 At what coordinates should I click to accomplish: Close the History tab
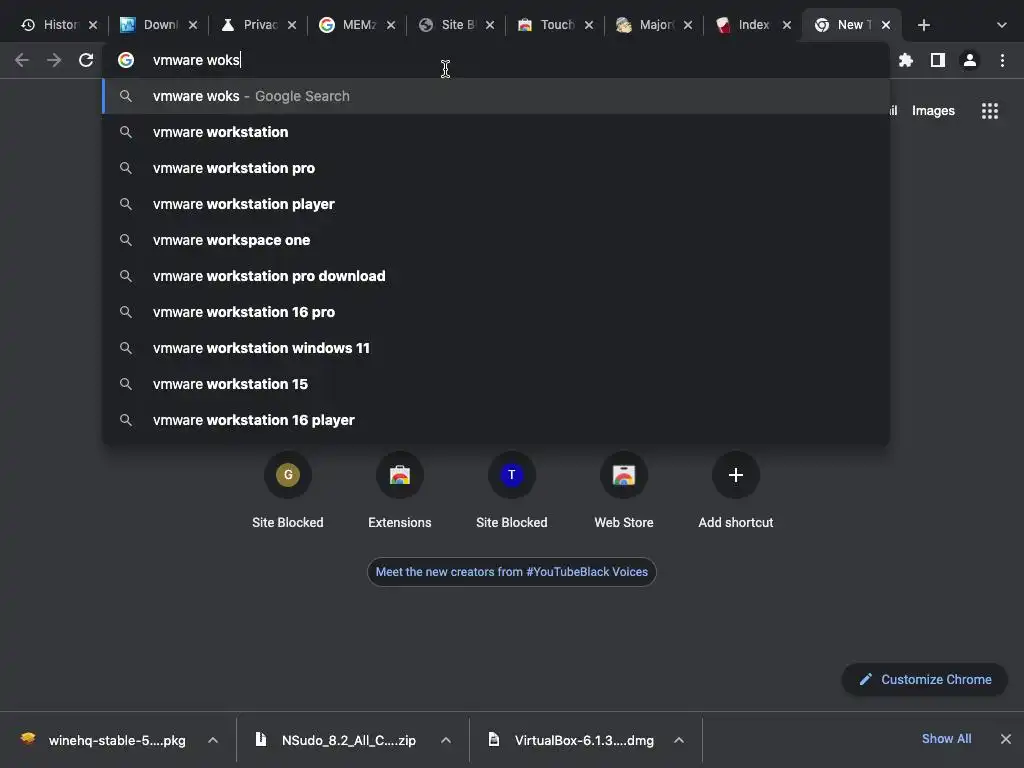[x=93, y=25]
